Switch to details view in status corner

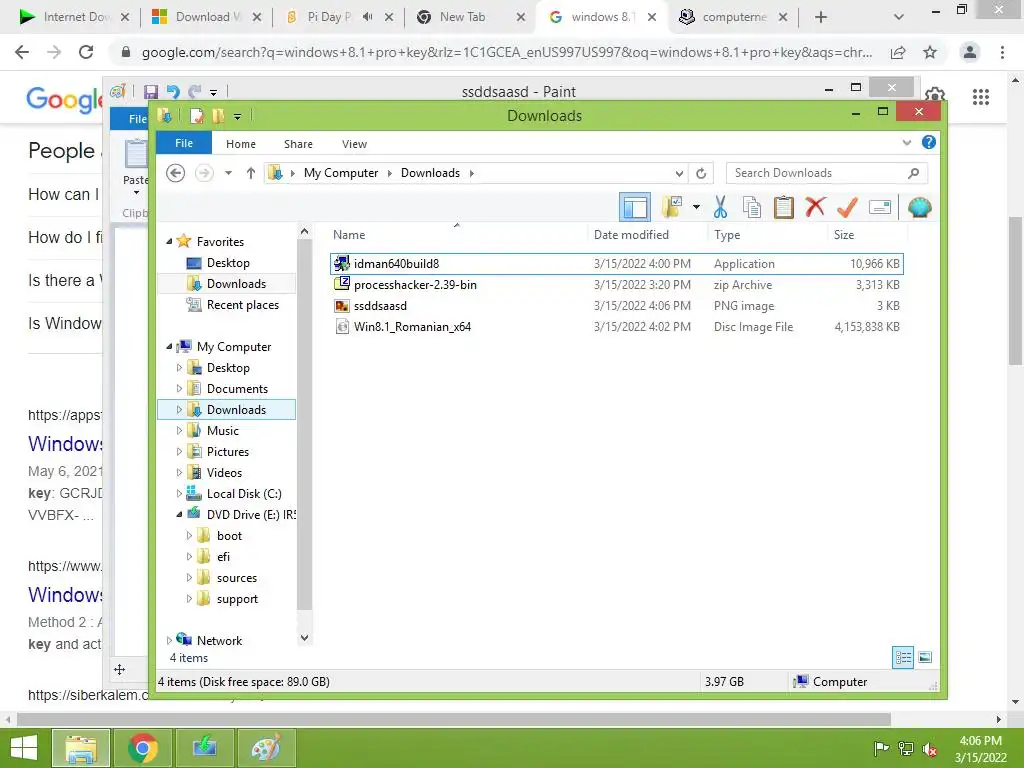[x=903, y=657]
